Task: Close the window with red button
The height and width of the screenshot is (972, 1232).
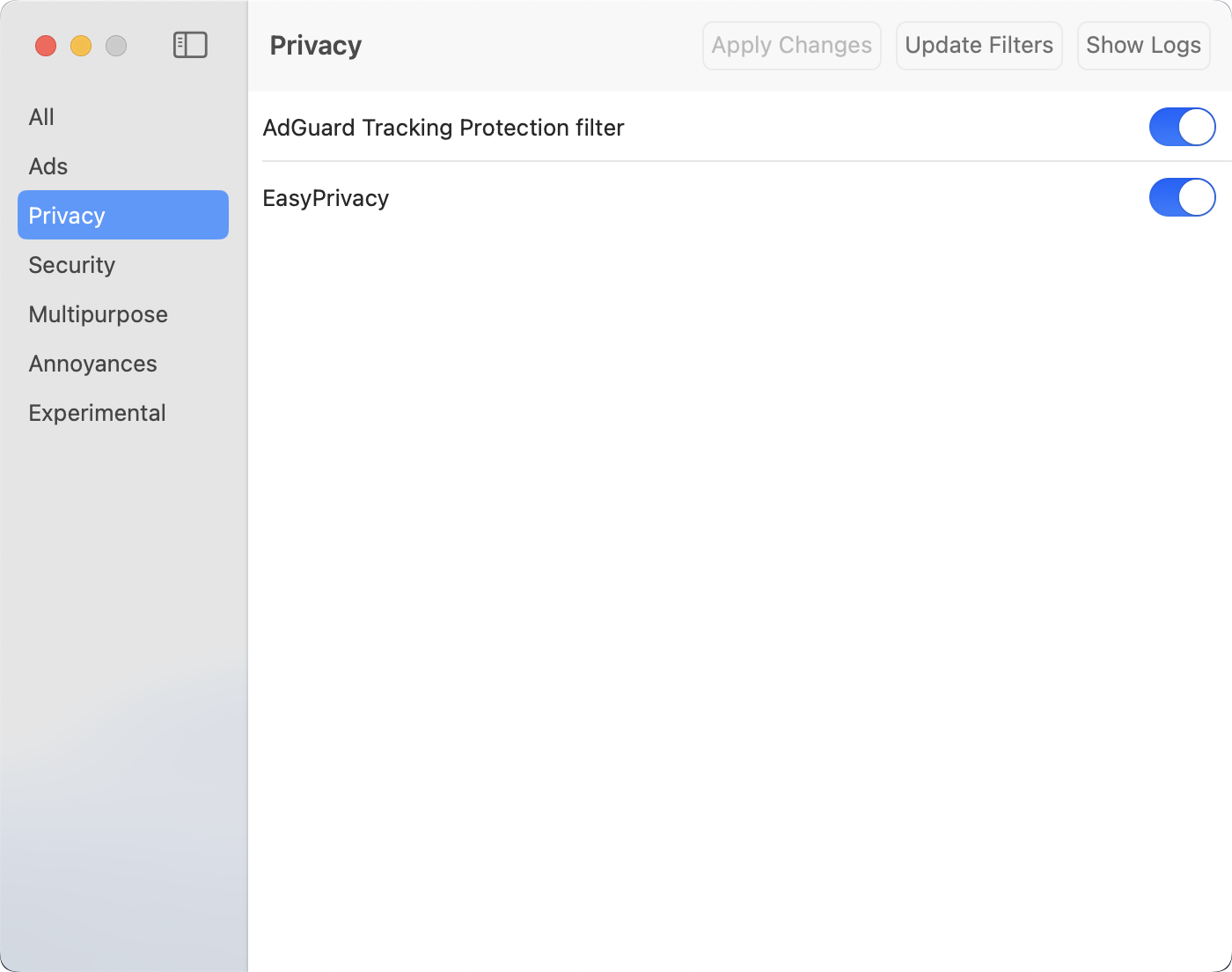Action: 46,46
